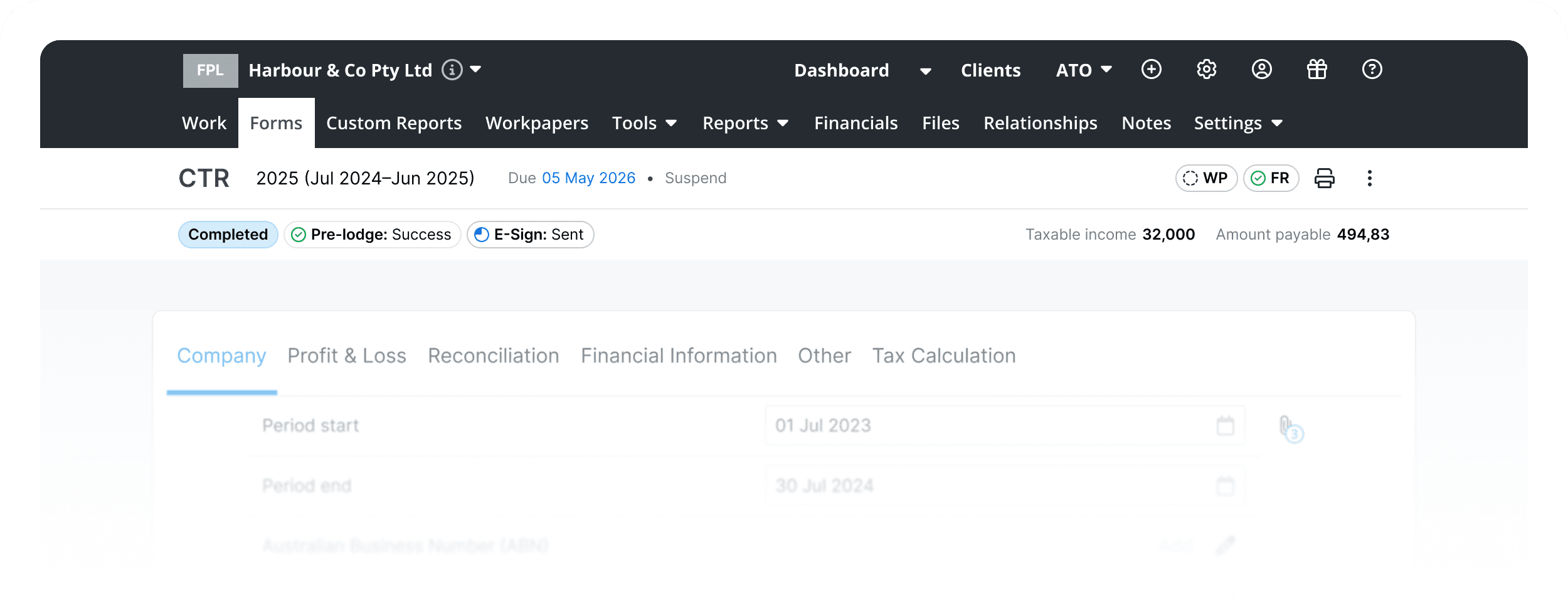Switch to the Work tab
The height and width of the screenshot is (606, 1568).
click(x=204, y=123)
